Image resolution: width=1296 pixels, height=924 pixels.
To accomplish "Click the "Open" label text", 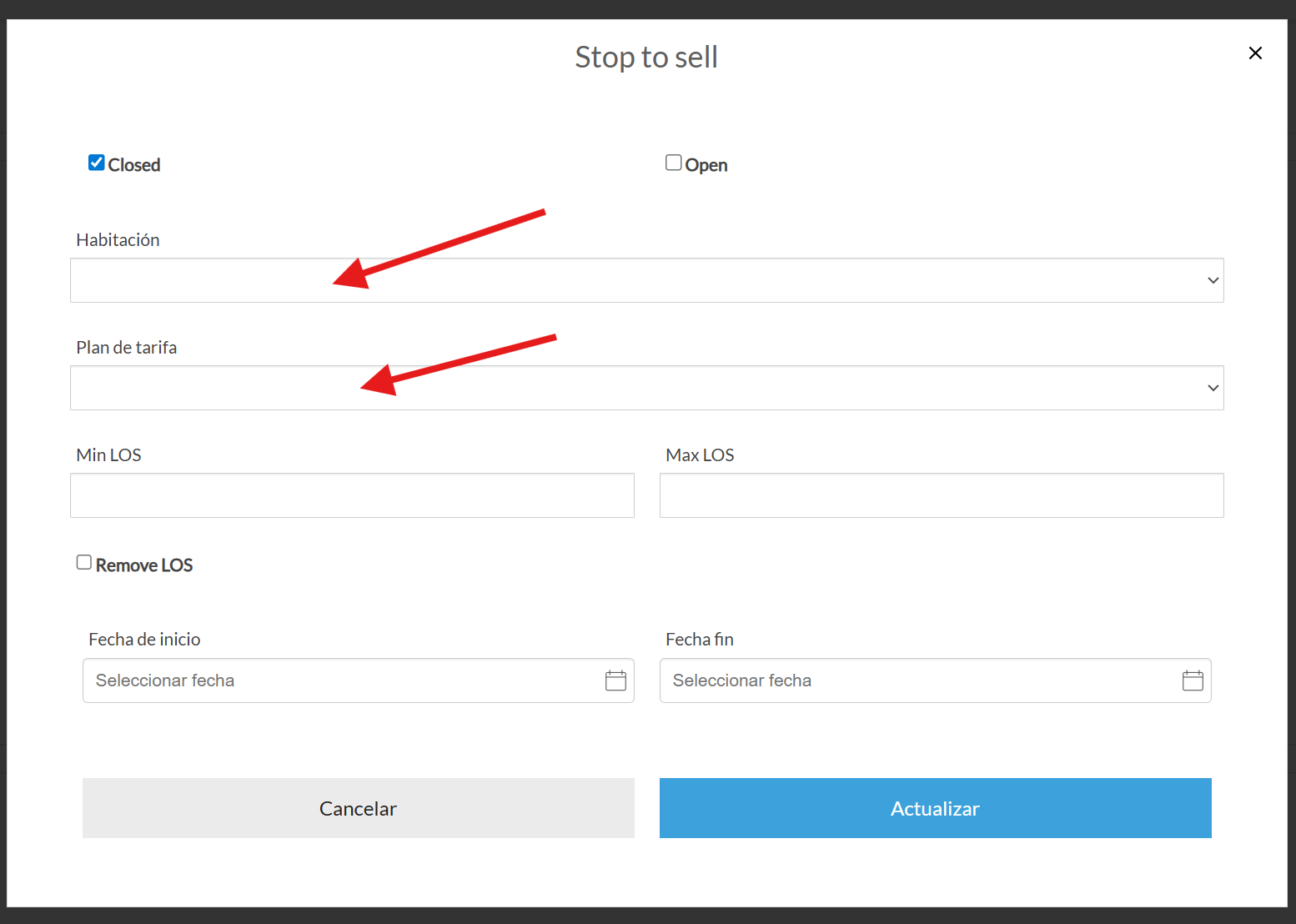I will click(706, 165).
